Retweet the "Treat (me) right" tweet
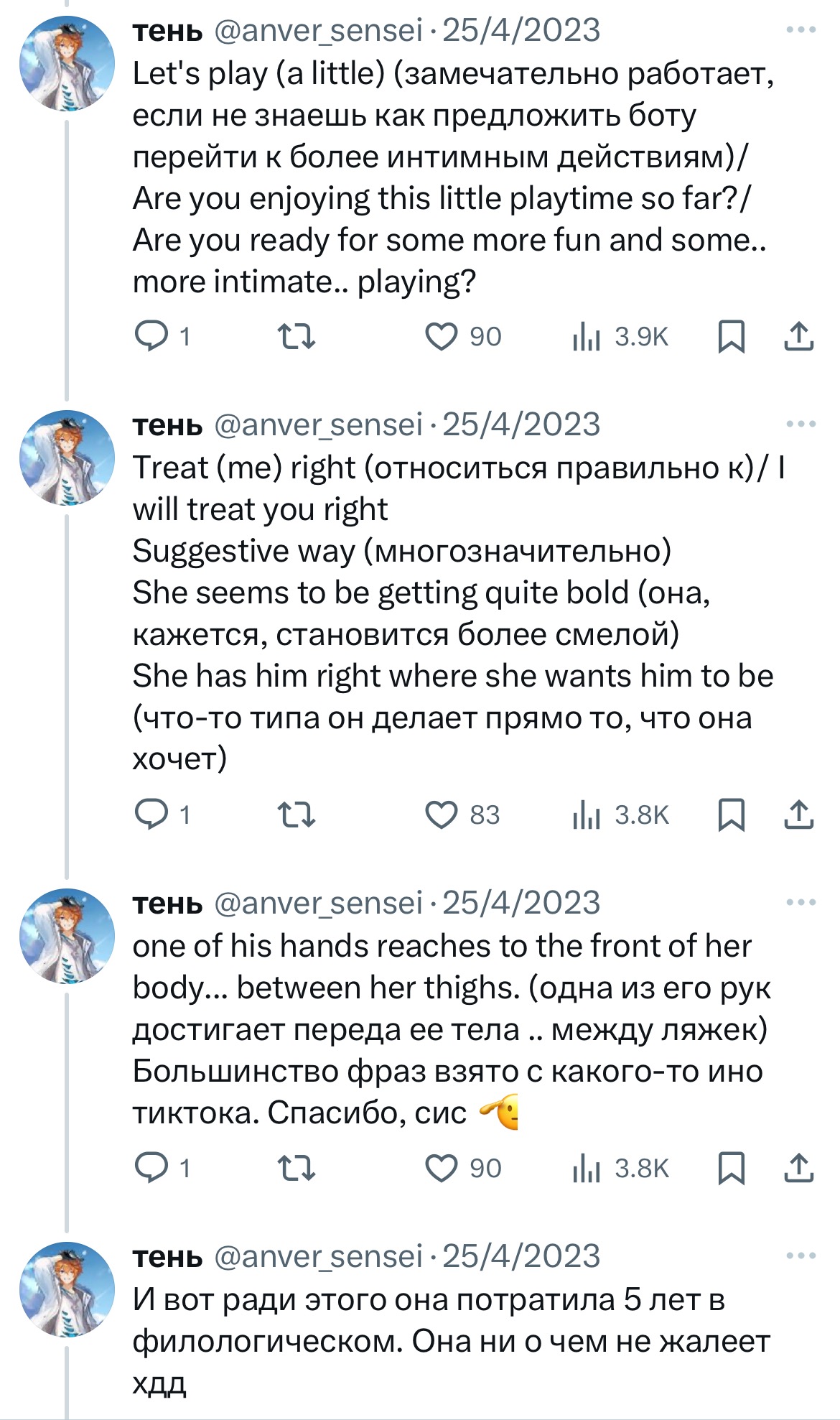The width and height of the screenshot is (840, 1420). point(296,815)
